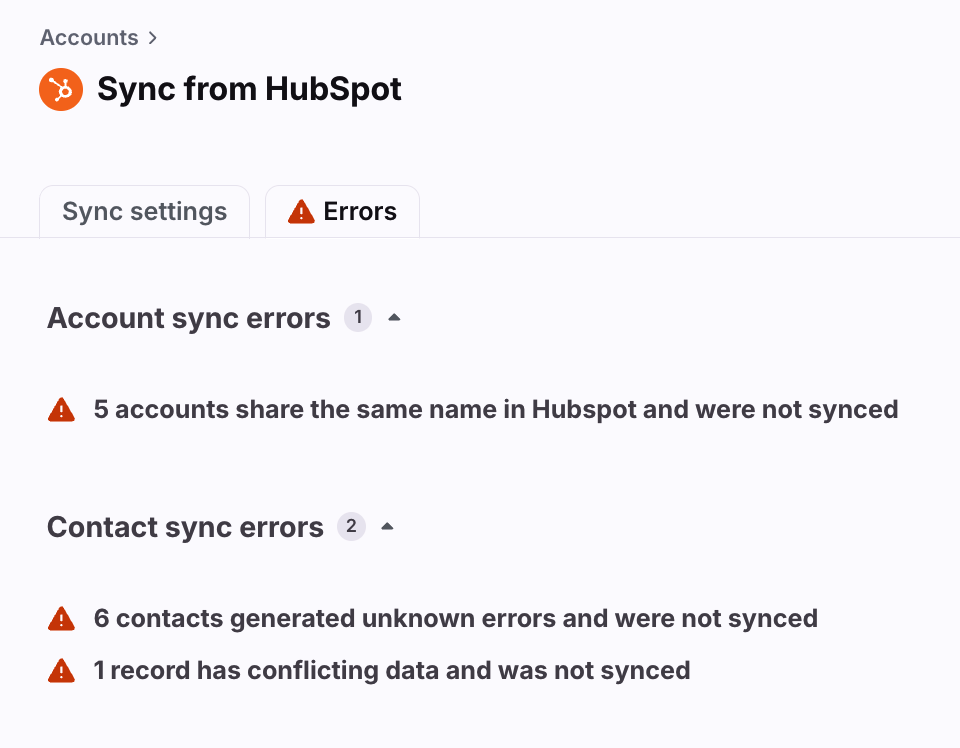Click the Sync from HubSpot page title

point(249,89)
